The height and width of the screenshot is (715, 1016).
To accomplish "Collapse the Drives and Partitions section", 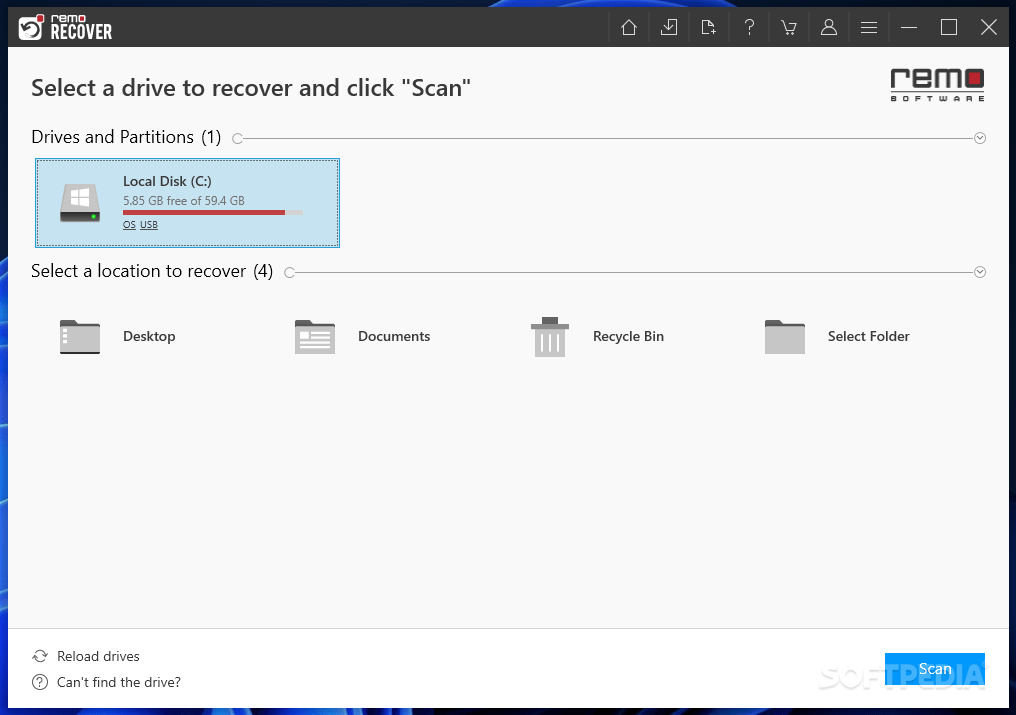I will (979, 137).
